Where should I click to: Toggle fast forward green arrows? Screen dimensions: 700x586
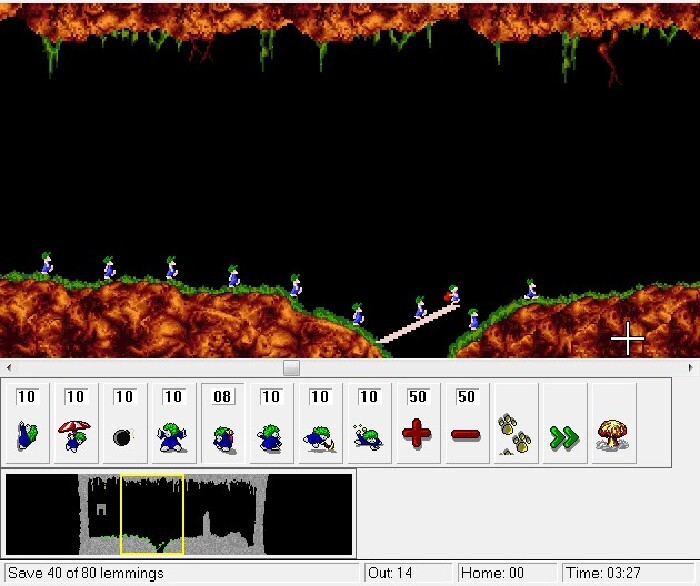click(x=564, y=424)
